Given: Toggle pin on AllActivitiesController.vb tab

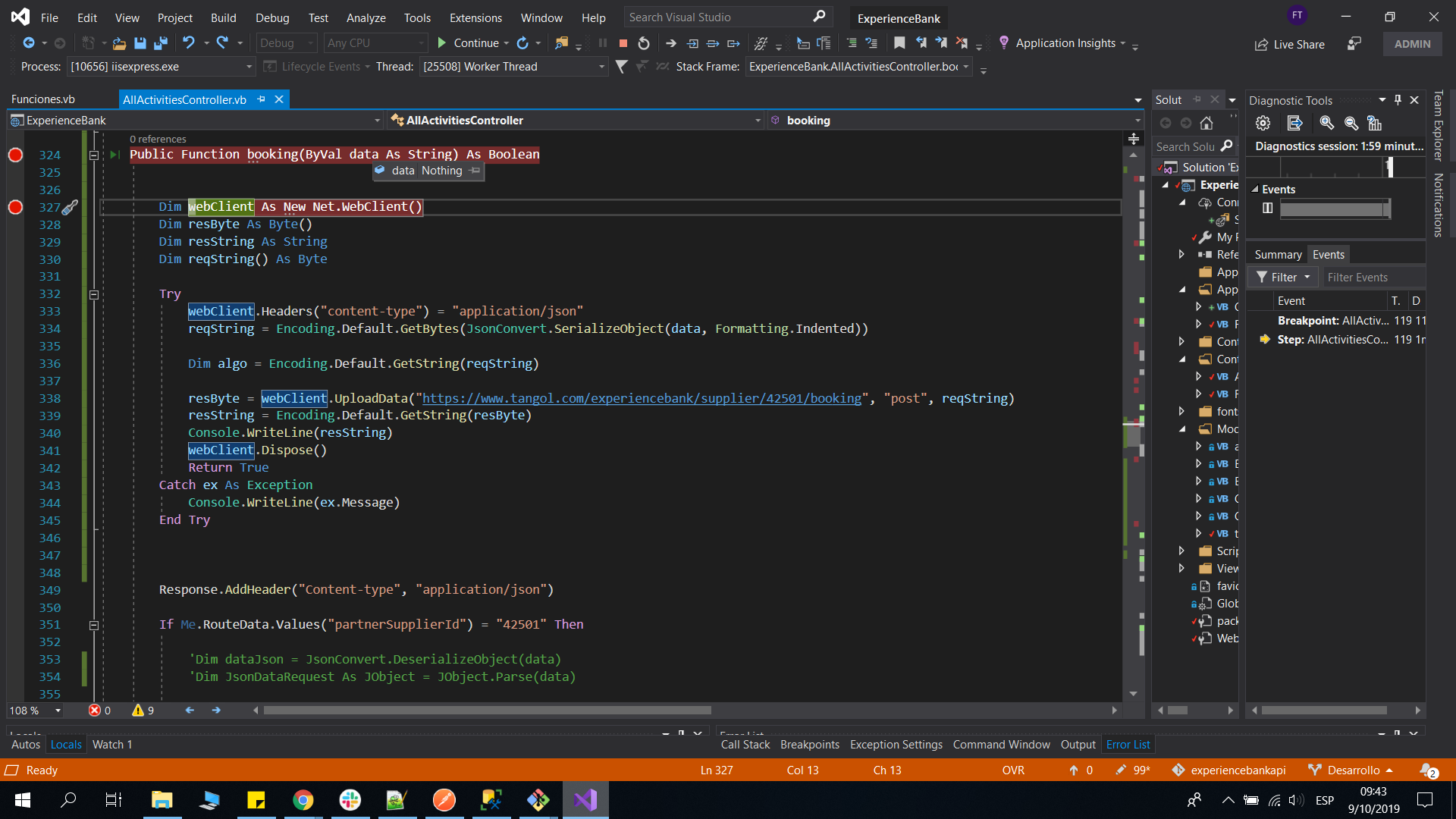Looking at the screenshot, I should [262, 99].
